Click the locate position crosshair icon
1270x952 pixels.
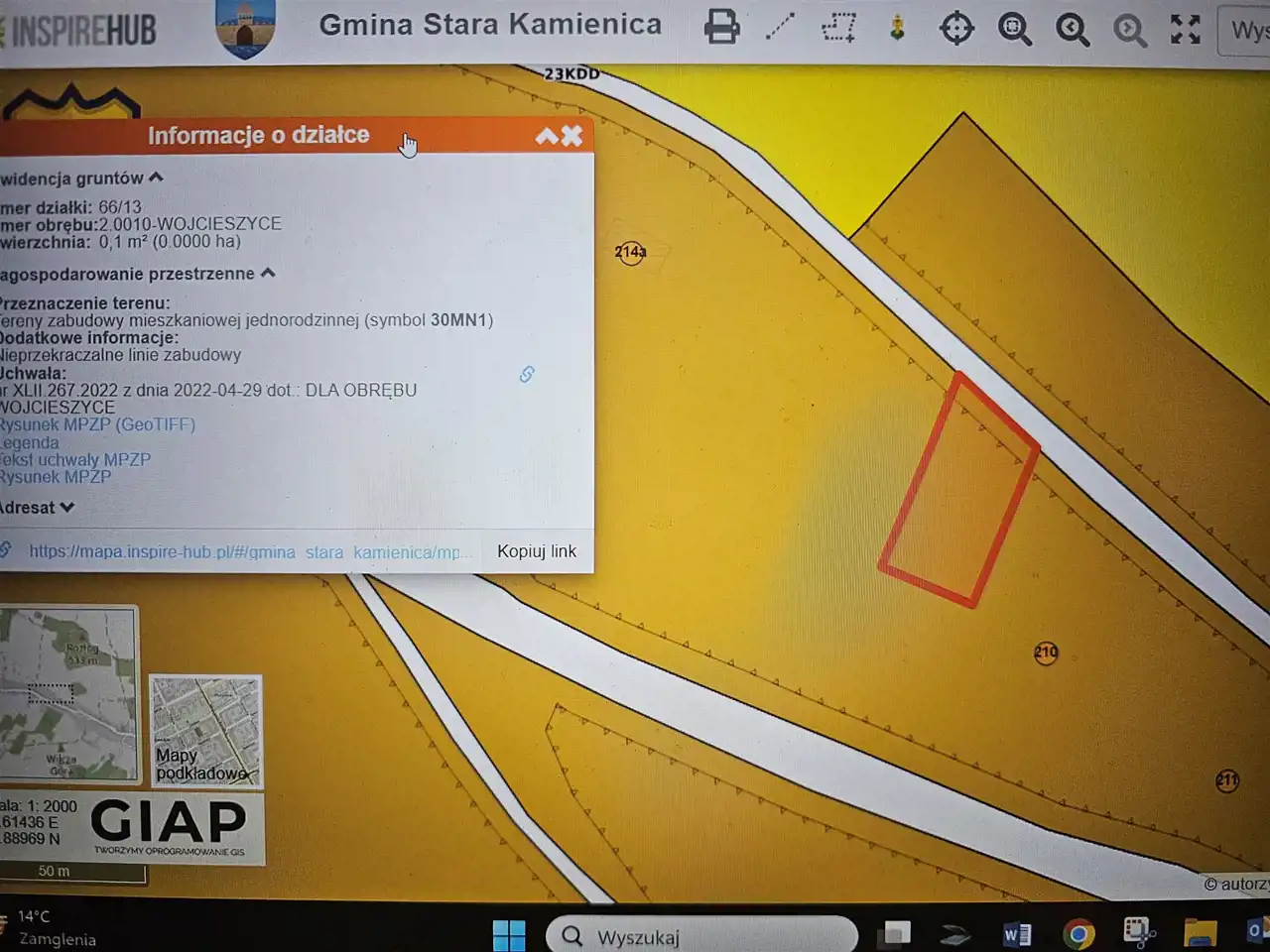(956, 28)
